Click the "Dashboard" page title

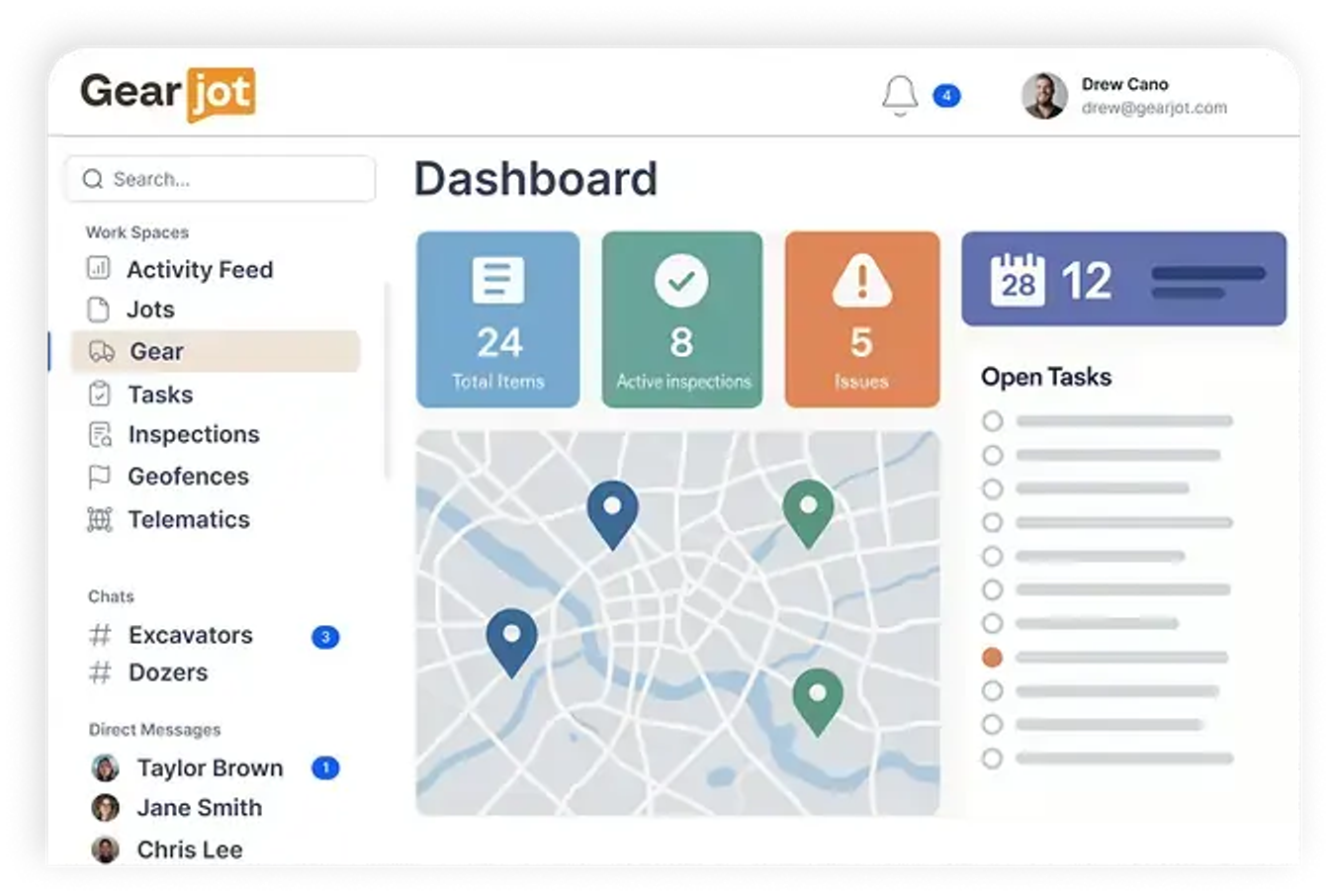click(x=536, y=179)
